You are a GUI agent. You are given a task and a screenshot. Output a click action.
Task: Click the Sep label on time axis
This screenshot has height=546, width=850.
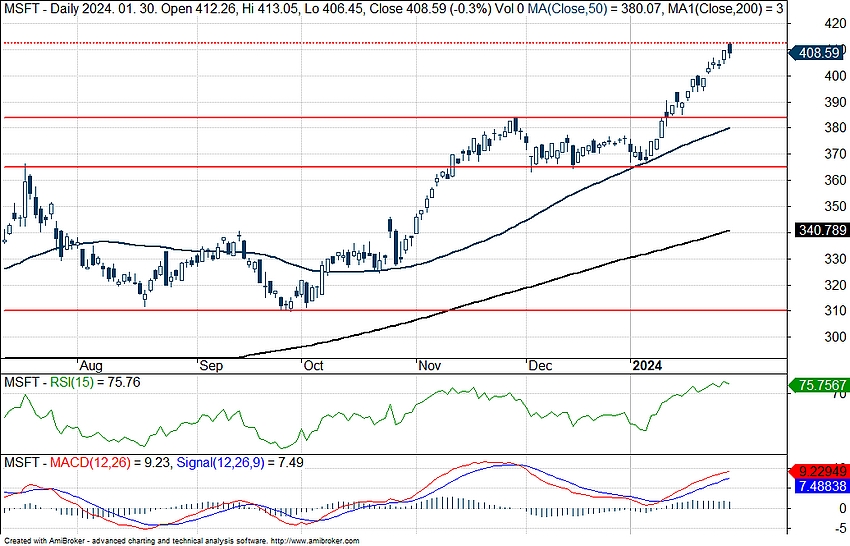click(211, 365)
